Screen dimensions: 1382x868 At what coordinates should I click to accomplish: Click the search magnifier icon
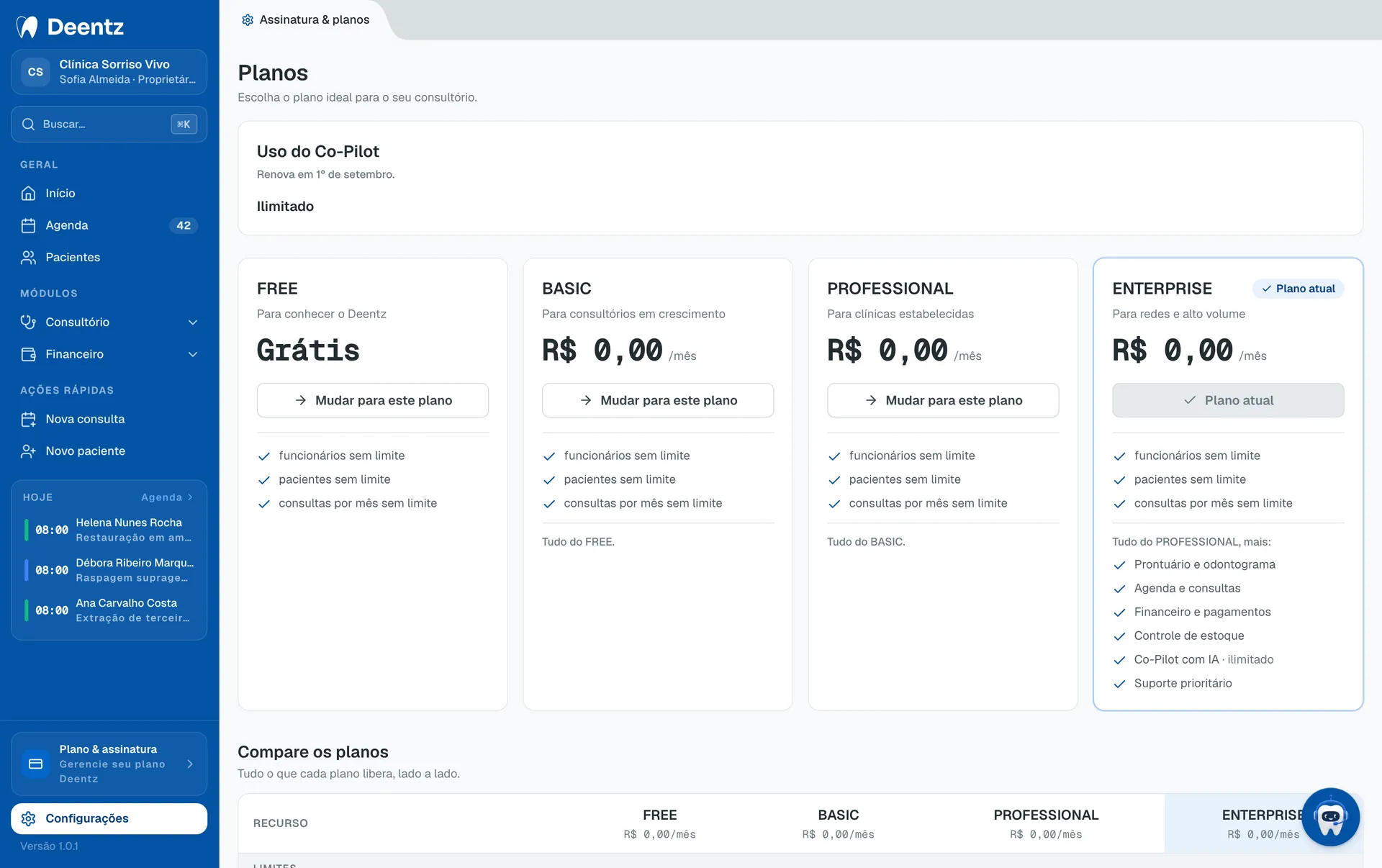(28, 125)
